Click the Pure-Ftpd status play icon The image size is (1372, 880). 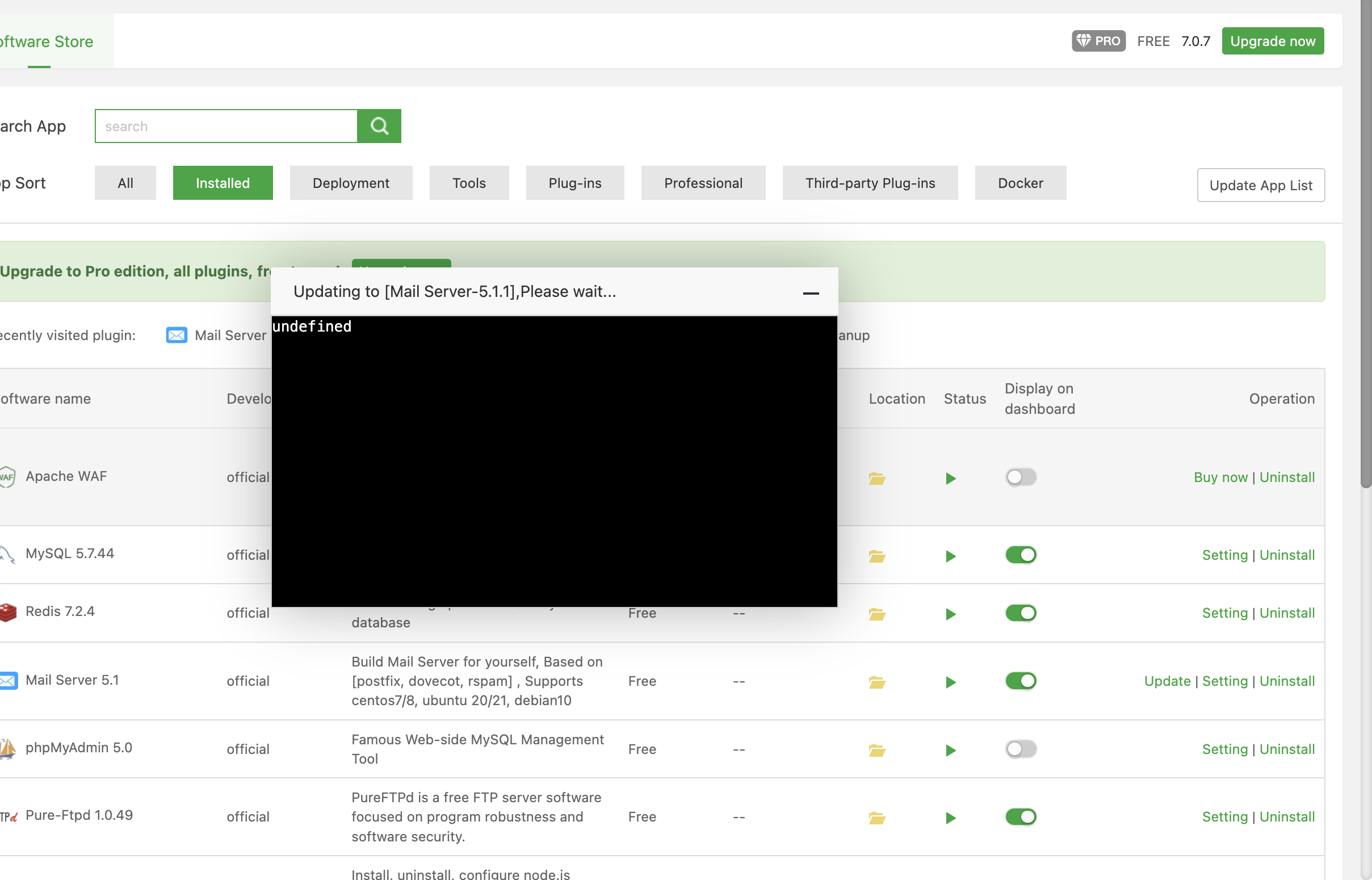(950, 818)
